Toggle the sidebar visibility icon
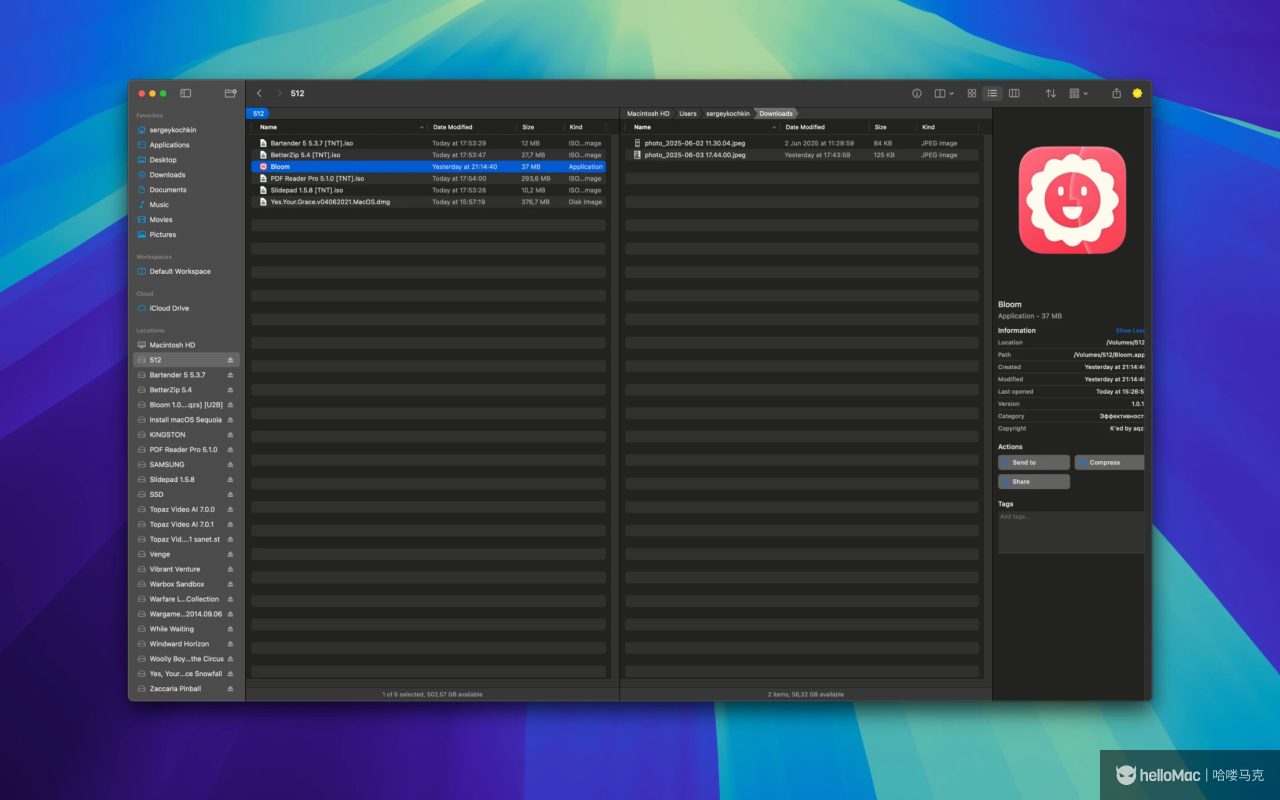 185,93
